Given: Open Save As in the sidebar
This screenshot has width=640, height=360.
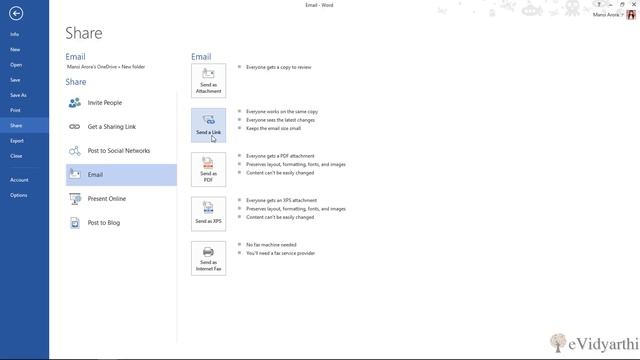Looking at the screenshot, I should (x=18, y=95).
